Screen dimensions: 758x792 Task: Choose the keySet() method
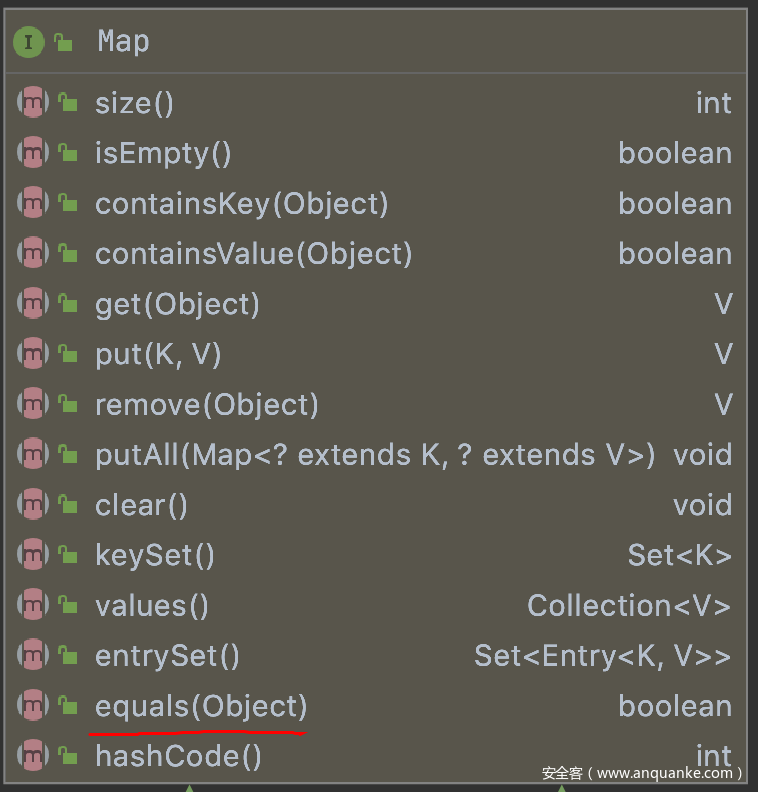click(x=155, y=555)
